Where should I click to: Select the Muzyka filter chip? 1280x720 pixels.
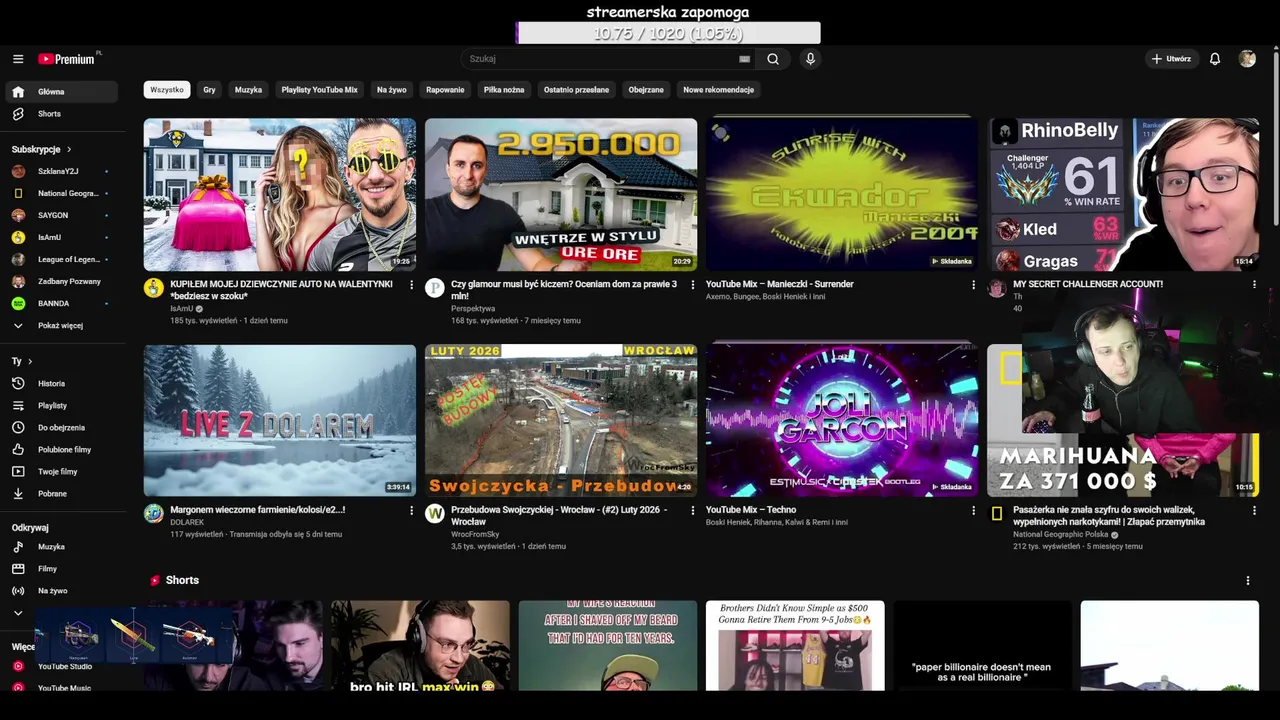coord(248,90)
